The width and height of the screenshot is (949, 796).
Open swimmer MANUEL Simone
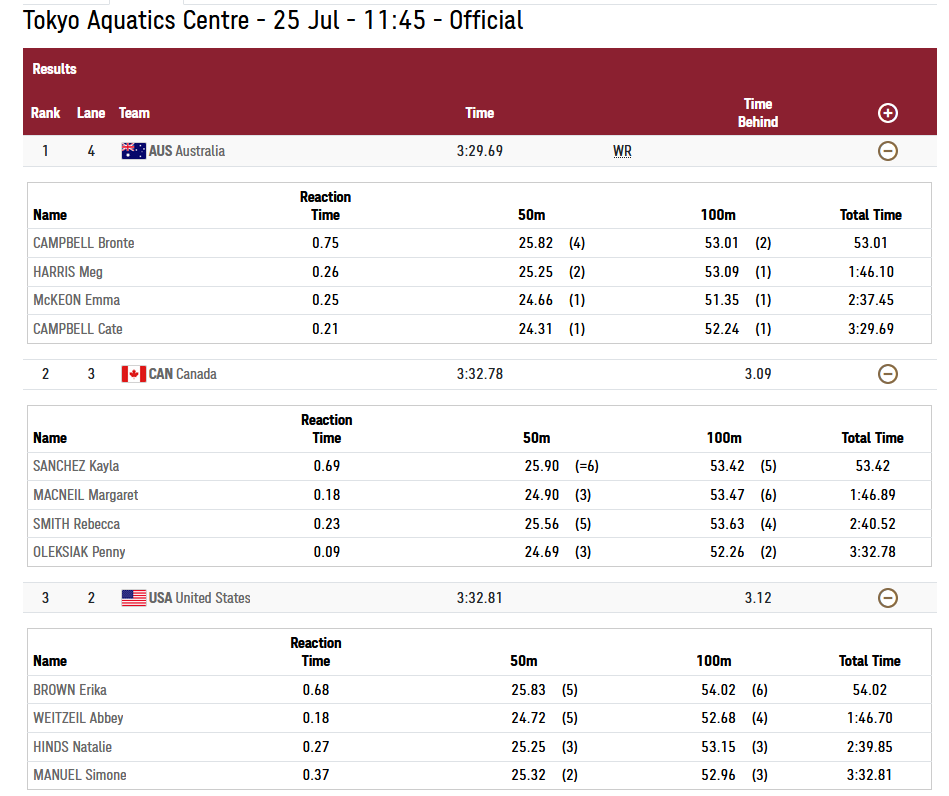click(80, 775)
